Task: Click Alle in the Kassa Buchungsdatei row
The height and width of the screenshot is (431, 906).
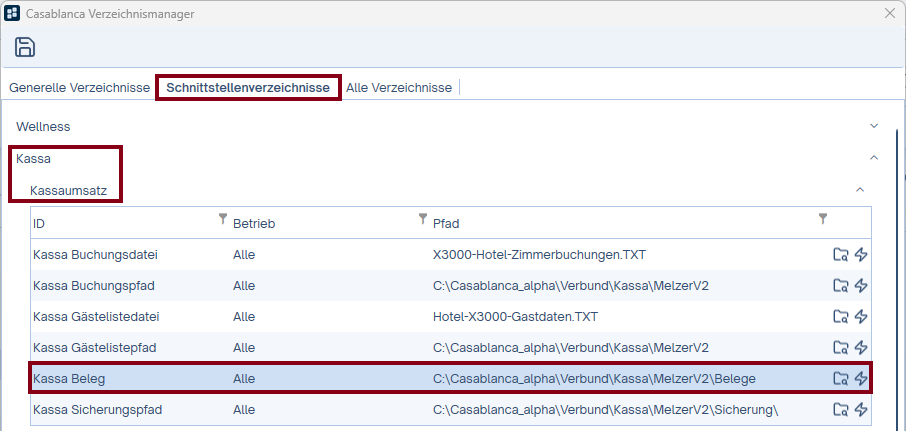Action: (x=244, y=255)
